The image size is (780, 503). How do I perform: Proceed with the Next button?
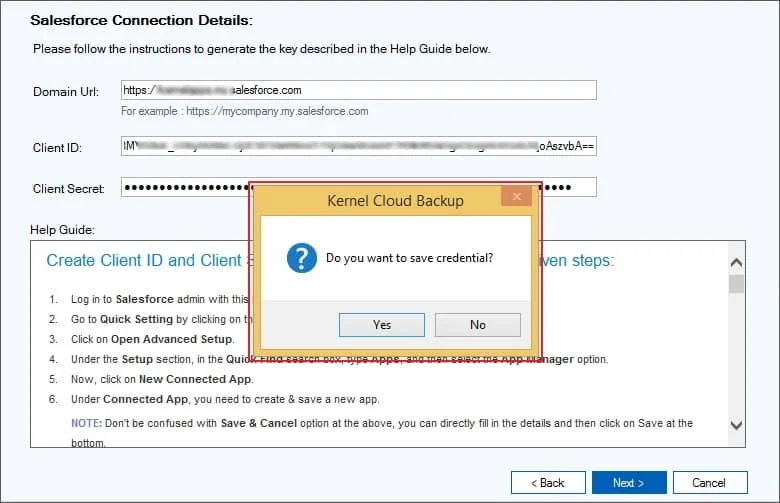click(x=629, y=483)
